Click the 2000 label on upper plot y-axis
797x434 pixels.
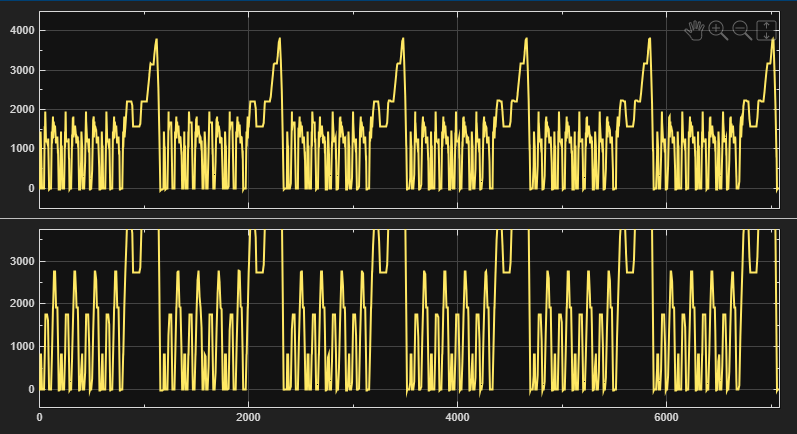pyautogui.click(x=22, y=109)
